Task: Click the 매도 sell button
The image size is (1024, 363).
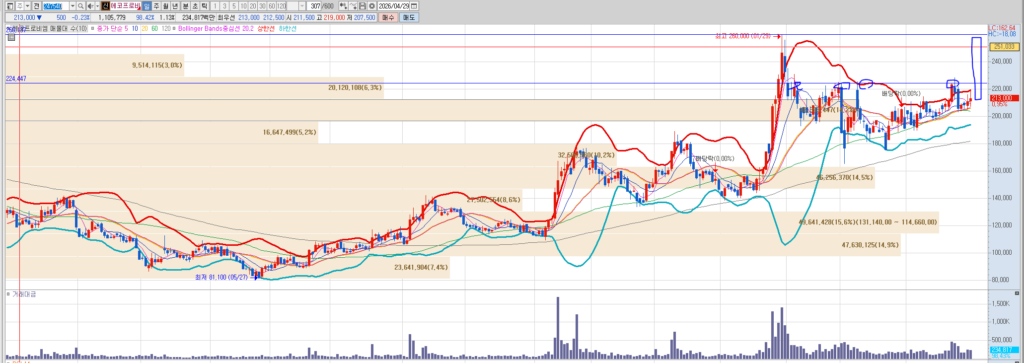Action: click(409, 18)
